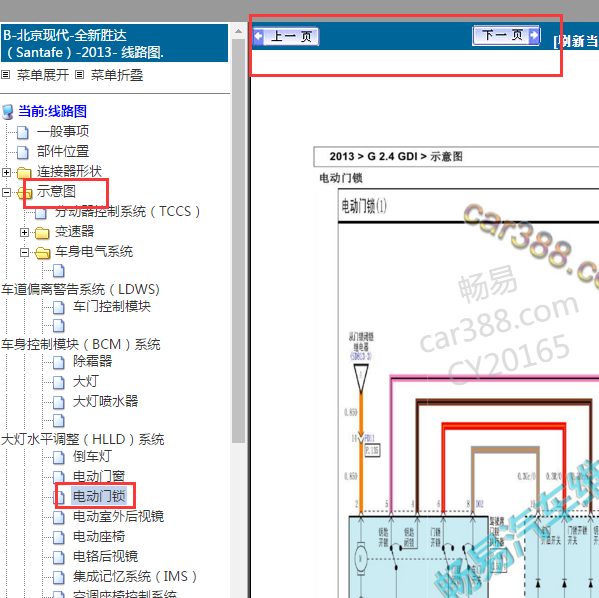The width and height of the screenshot is (599, 598).
Task: Click 菜单展开 to expand all menus
Action: pyautogui.click(x=43, y=75)
